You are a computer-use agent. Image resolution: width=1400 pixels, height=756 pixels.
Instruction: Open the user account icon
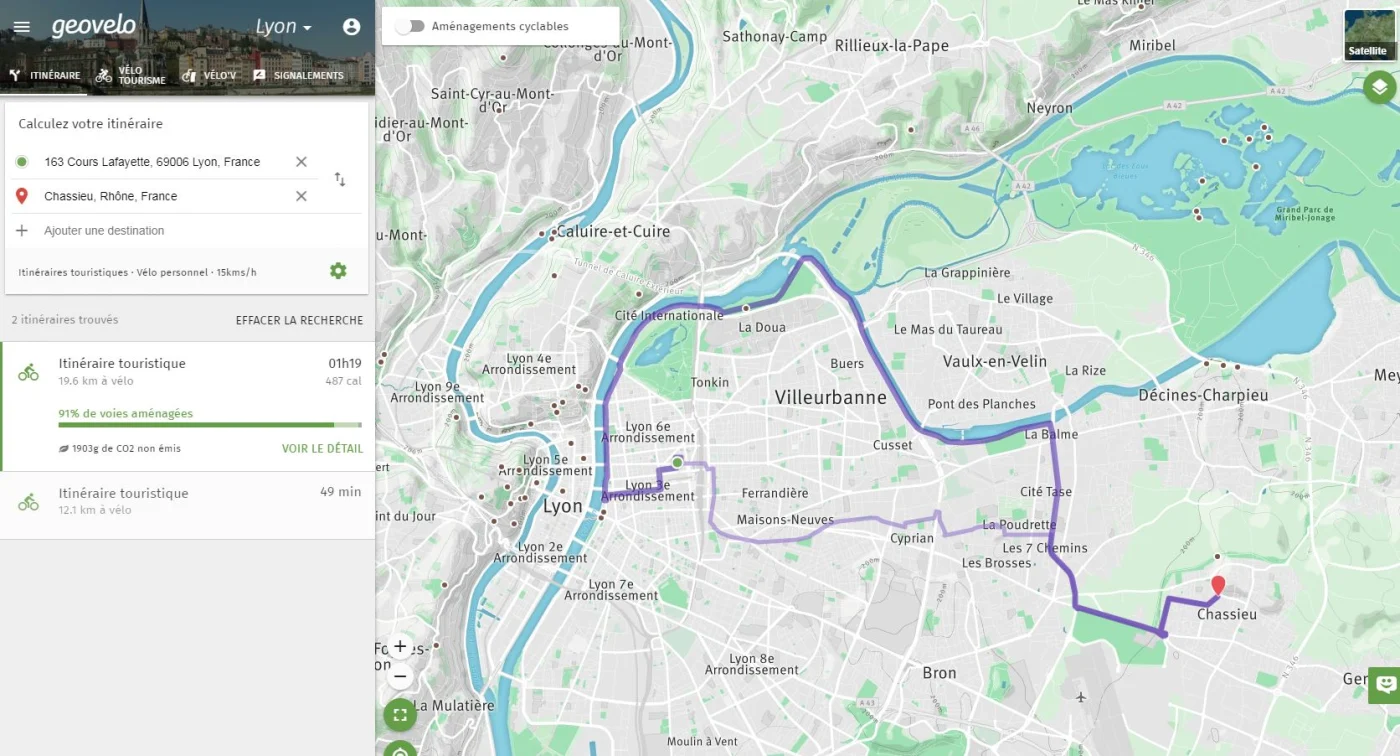click(x=351, y=27)
